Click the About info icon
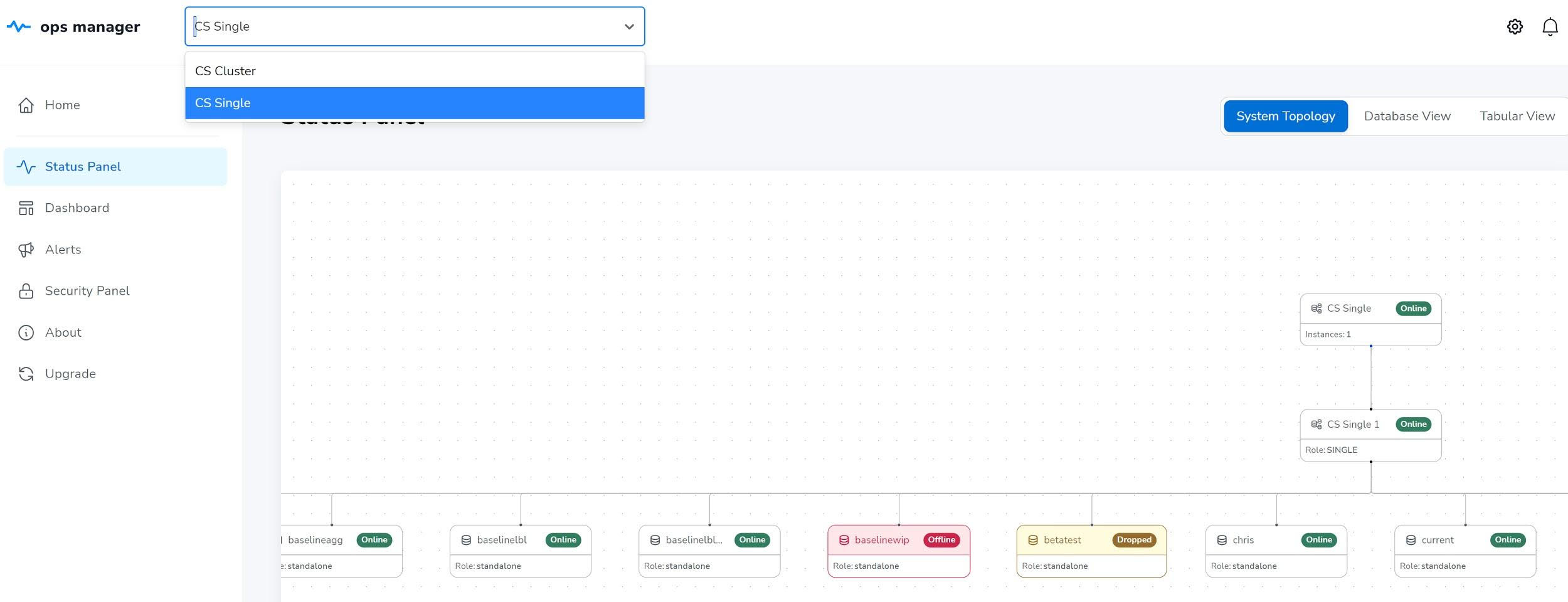This screenshot has width=1568, height=602. pyautogui.click(x=26, y=332)
